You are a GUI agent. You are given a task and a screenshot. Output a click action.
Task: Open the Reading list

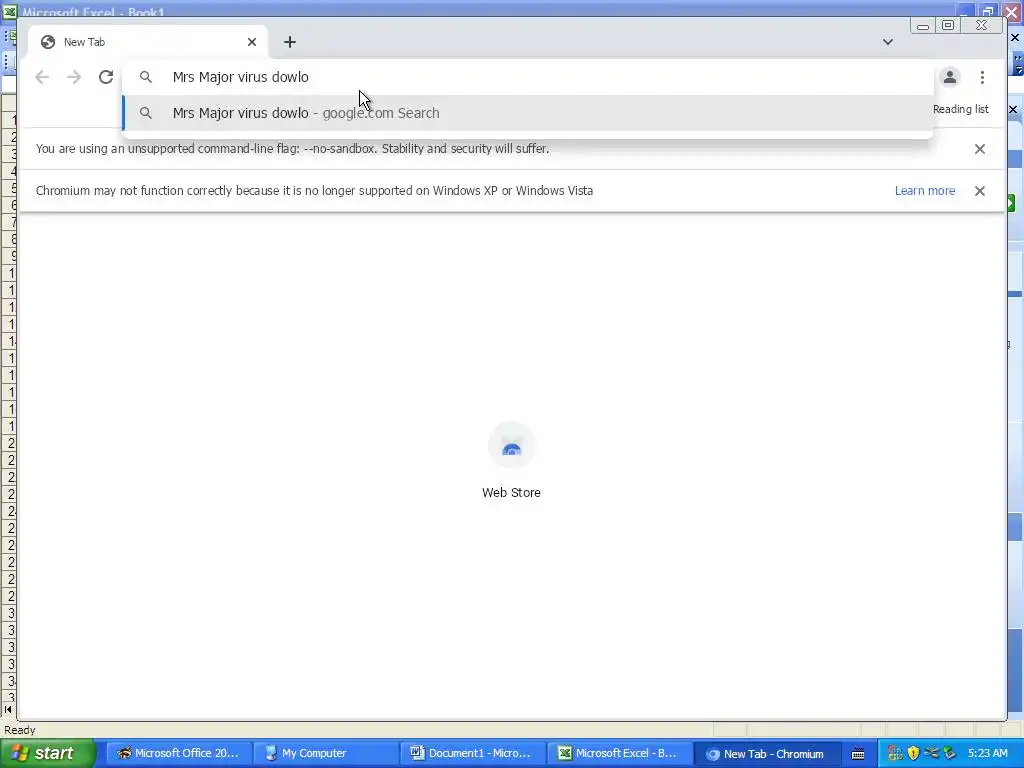(x=961, y=109)
